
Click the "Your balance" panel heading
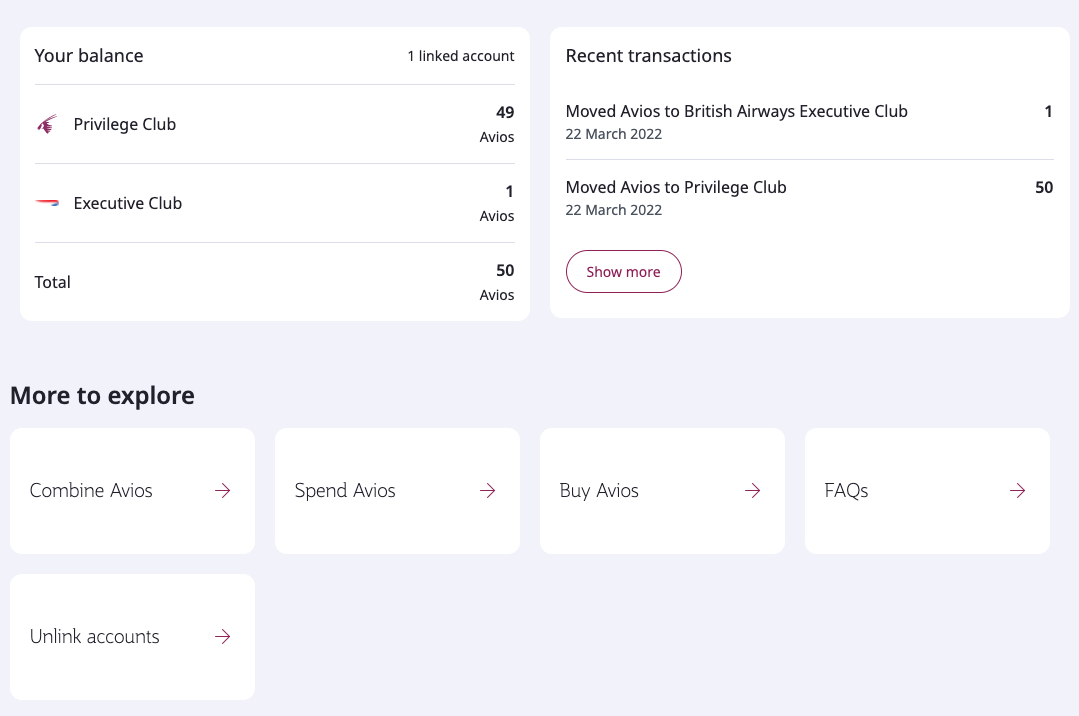(x=89, y=55)
